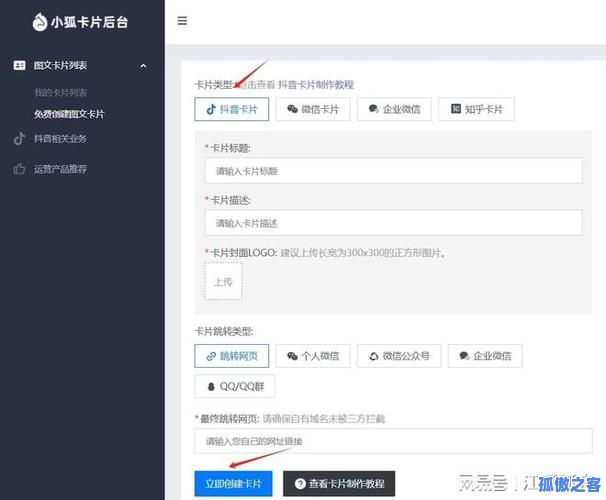The image size is (606, 500).
Task: Click the icon in 微信公众号 option
Action: [x=373, y=356]
